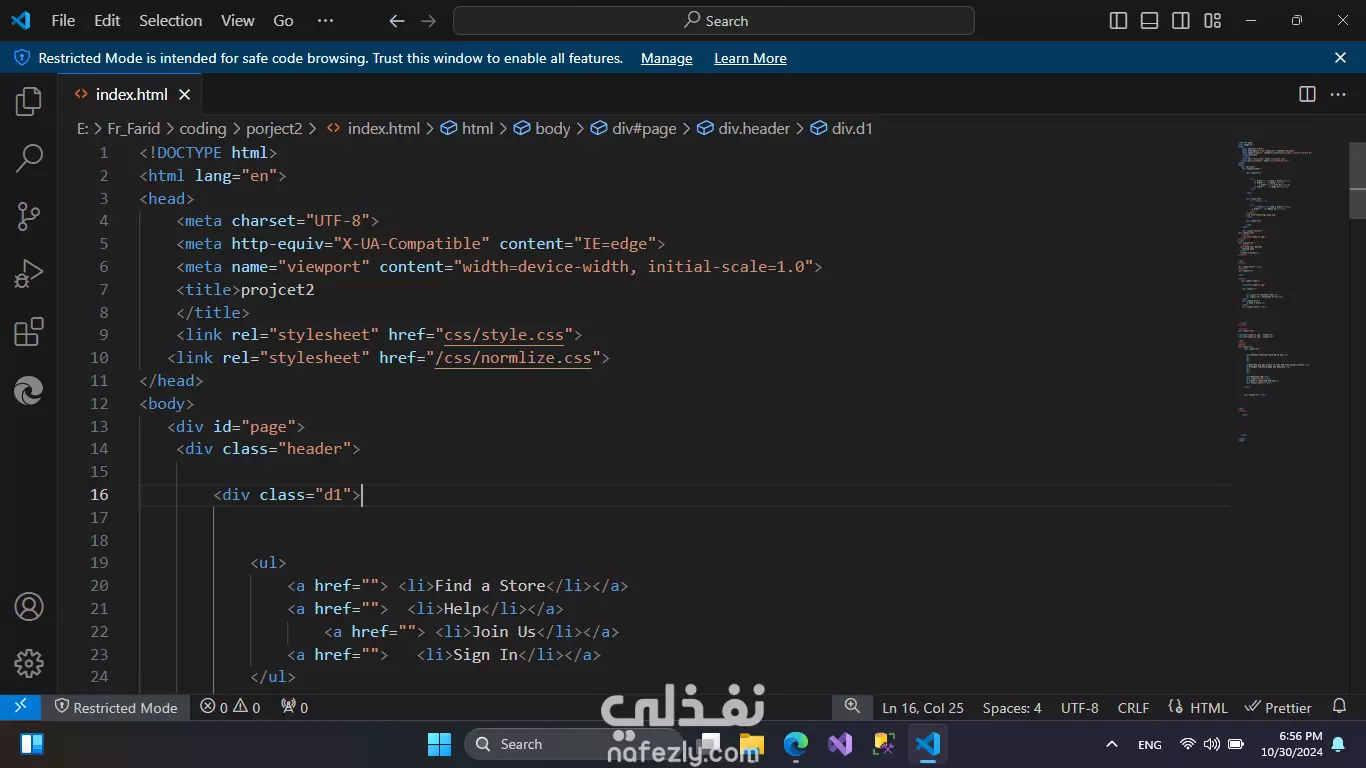Click line number 16 in gutter
Screen dimensions: 1366x768
[x=99, y=494]
